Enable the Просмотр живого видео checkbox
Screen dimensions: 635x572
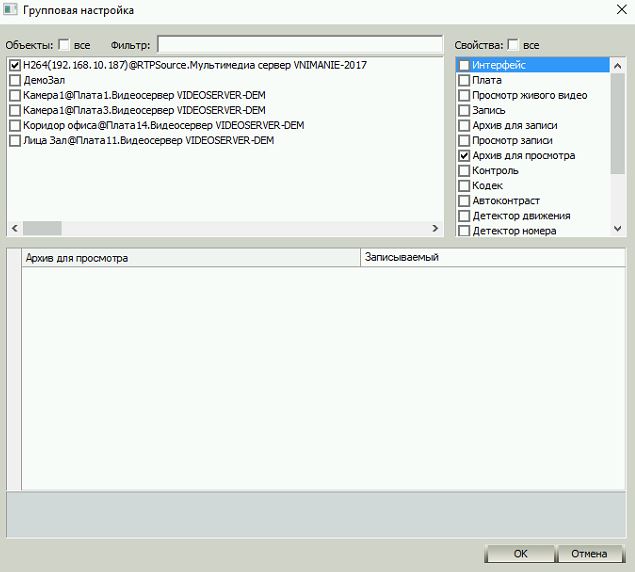[x=464, y=95]
